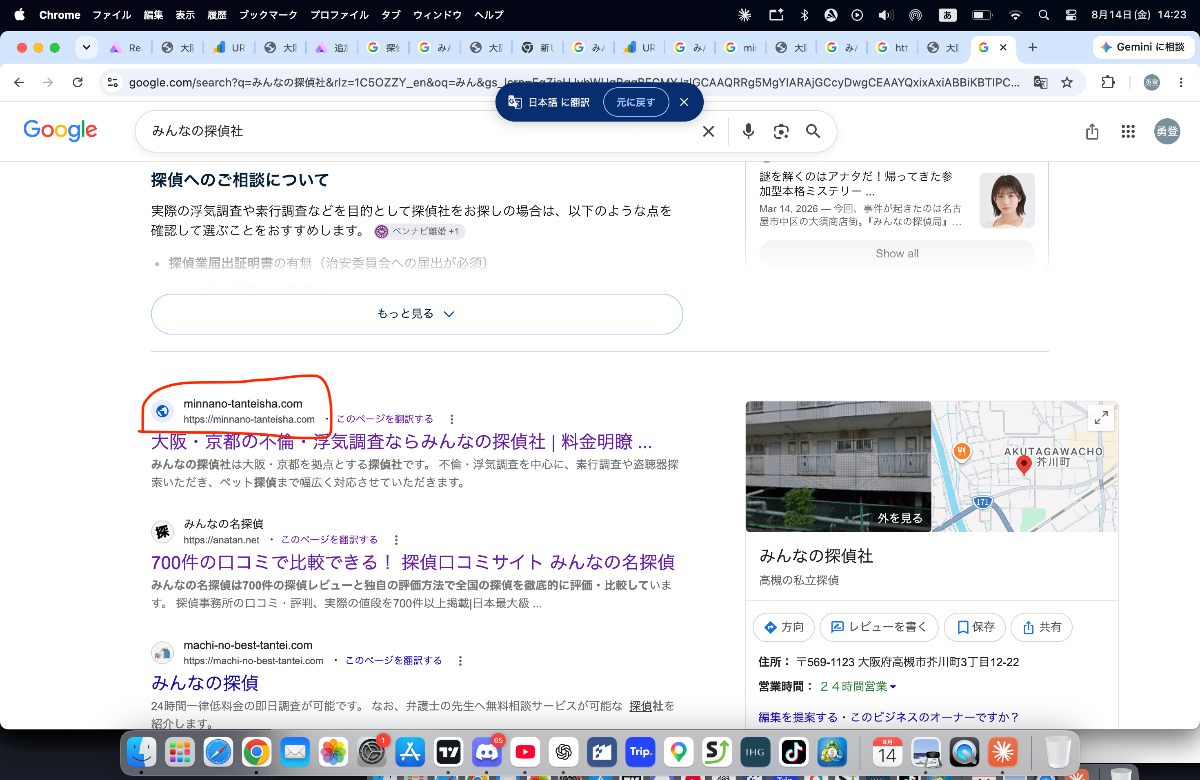Click into the みんなの探偵社 search field
The height and width of the screenshot is (780, 1200).
420,131
